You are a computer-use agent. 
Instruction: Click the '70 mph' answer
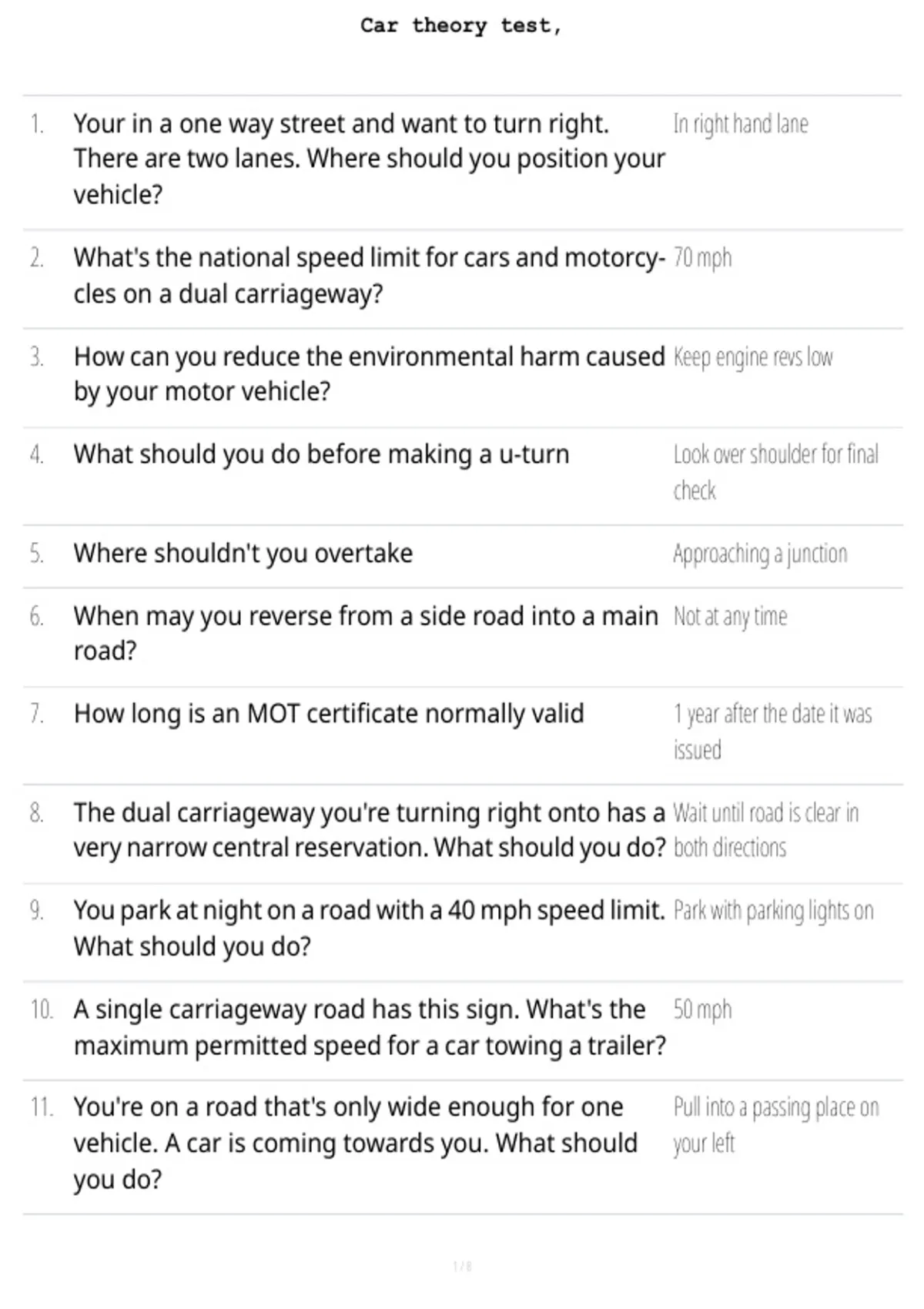click(x=702, y=258)
